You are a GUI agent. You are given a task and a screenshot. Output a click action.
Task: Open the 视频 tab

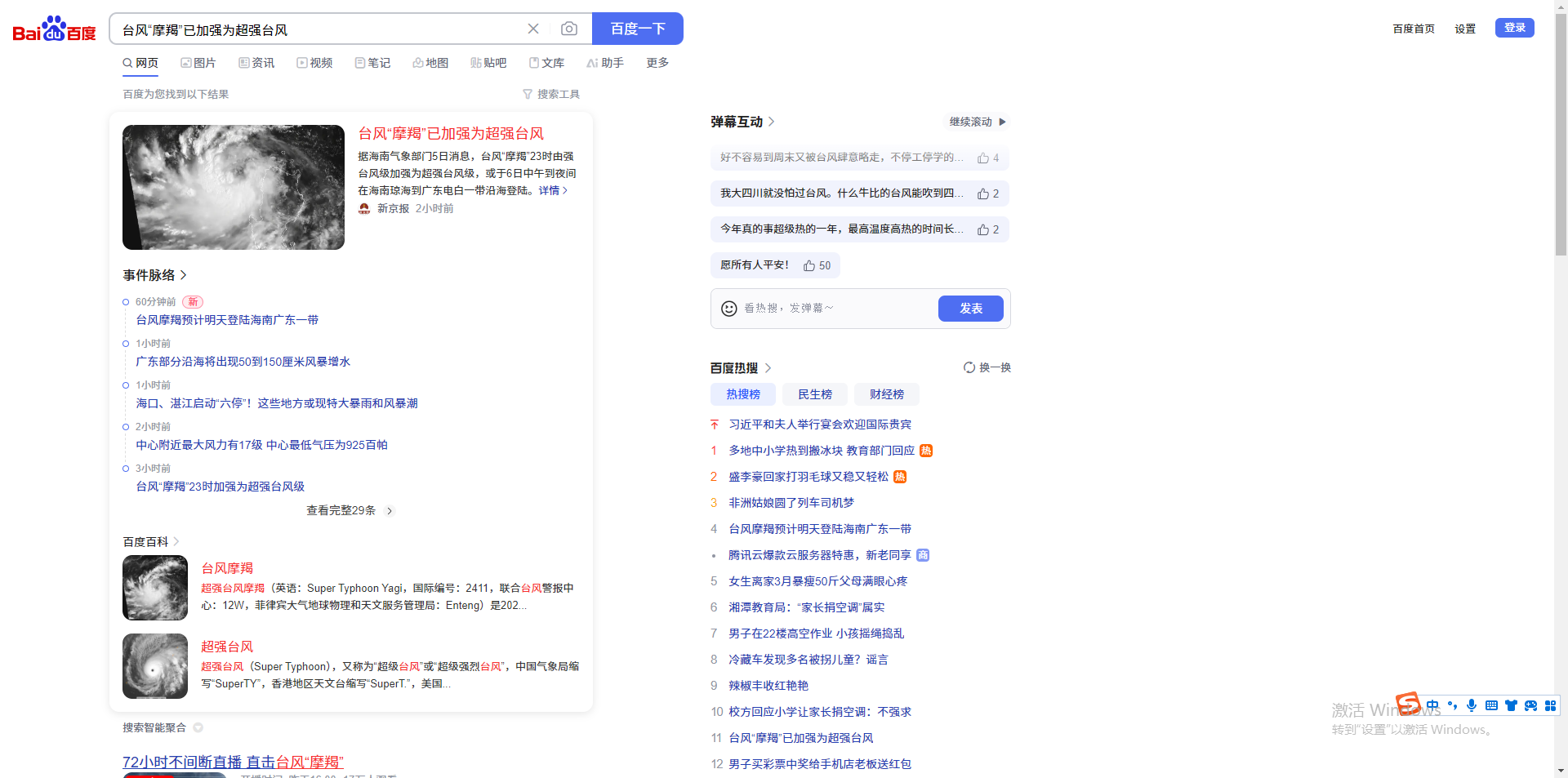click(x=314, y=63)
